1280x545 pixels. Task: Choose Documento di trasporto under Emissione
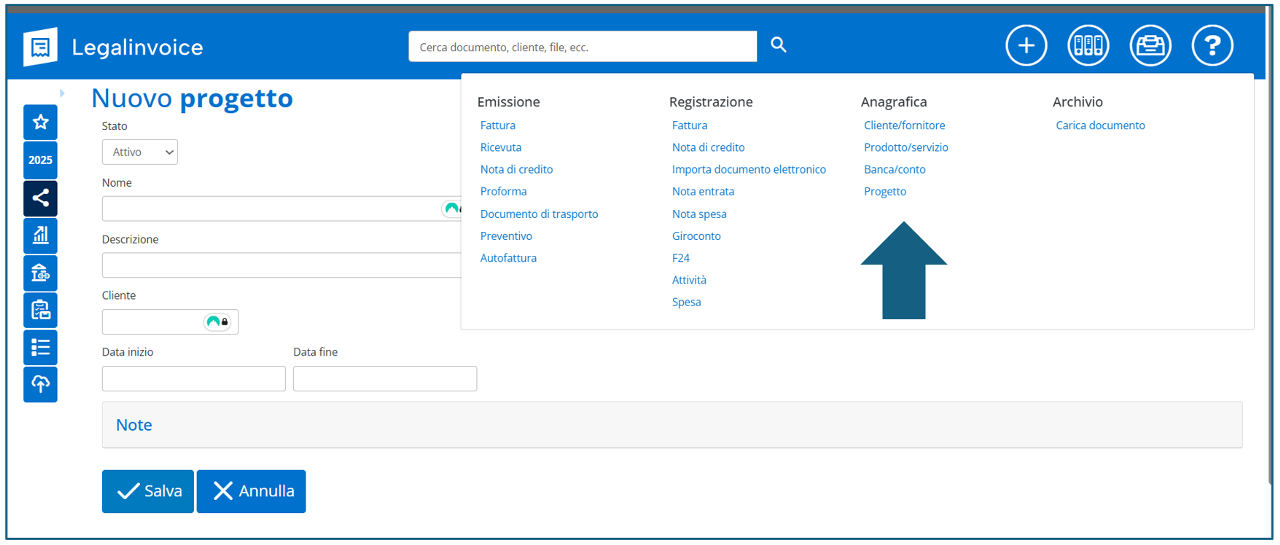pyautogui.click(x=539, y=214)
